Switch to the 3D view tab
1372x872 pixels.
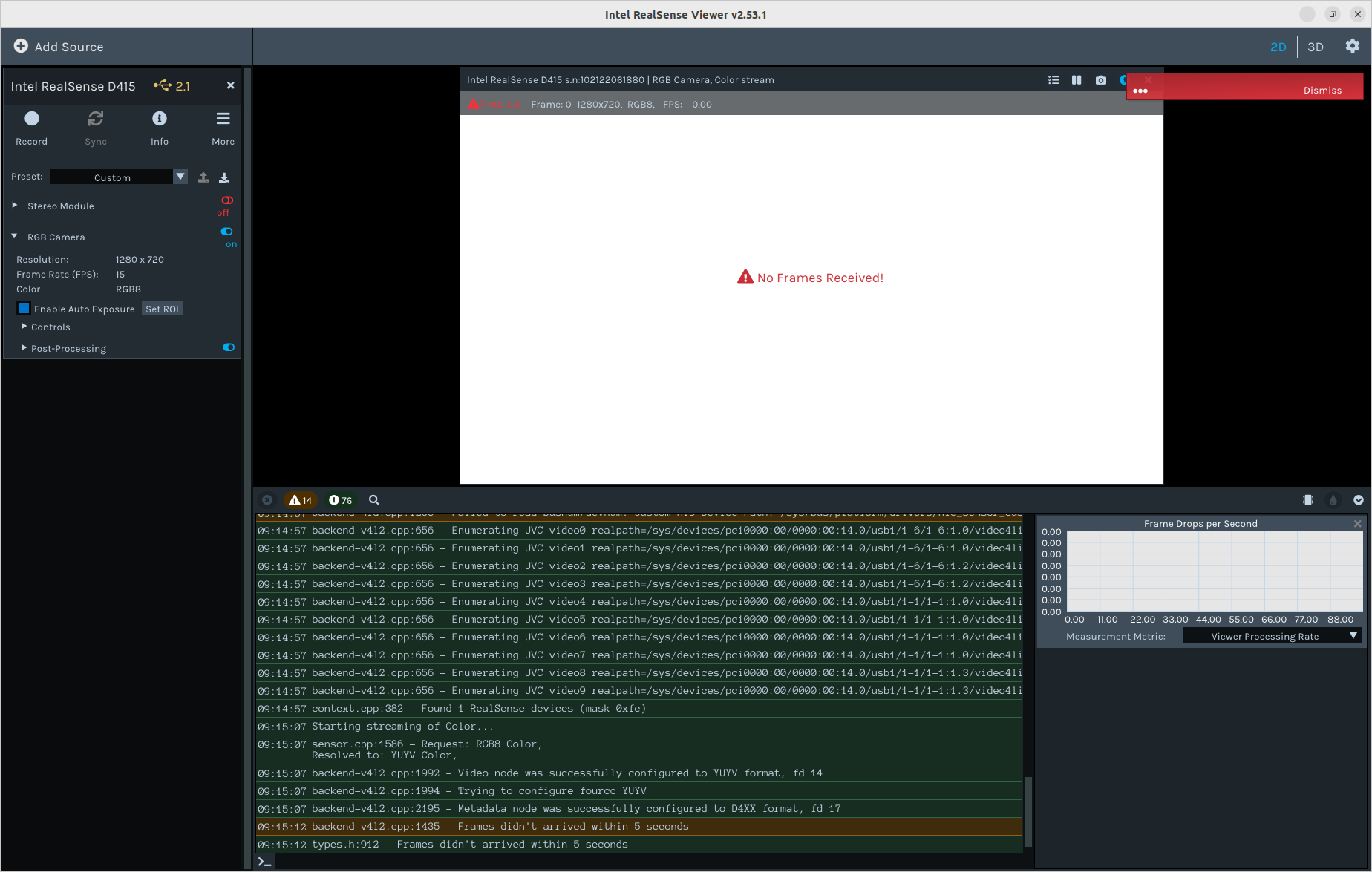pos(1315,46)
